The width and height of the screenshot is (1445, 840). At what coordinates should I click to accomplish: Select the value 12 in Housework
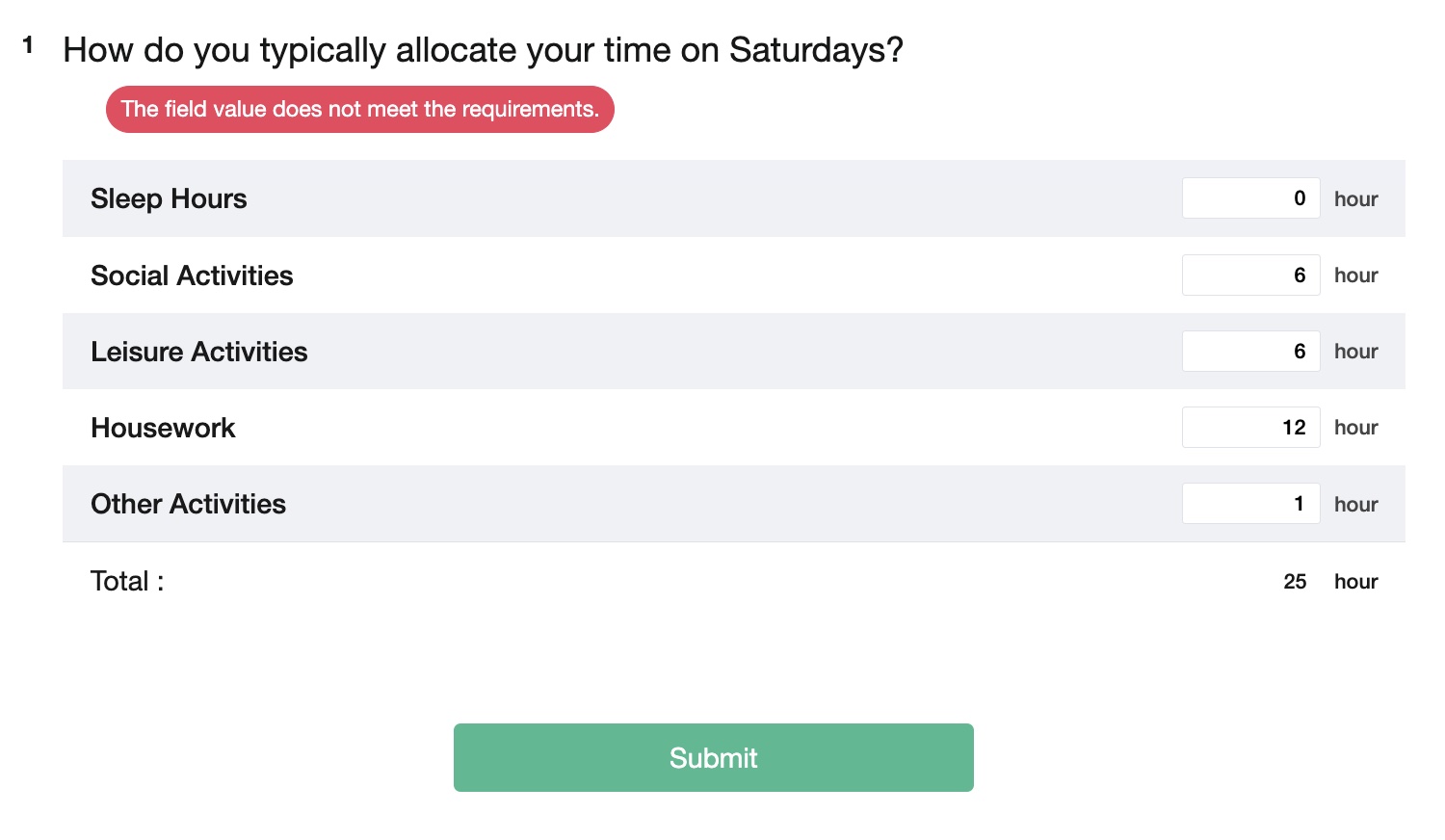point(1295,427)
